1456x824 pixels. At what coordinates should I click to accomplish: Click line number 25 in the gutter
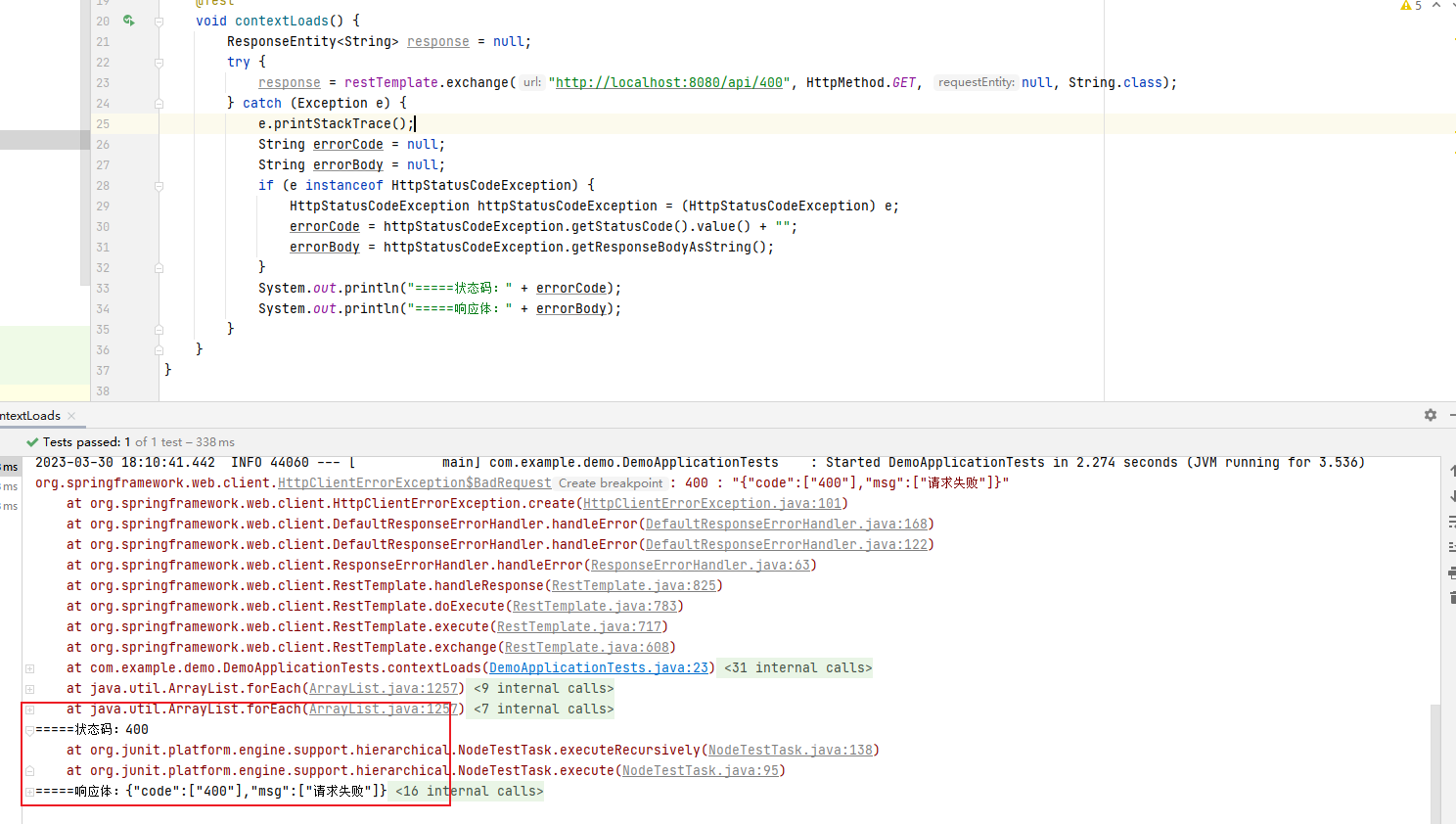[x=103, y=124]
